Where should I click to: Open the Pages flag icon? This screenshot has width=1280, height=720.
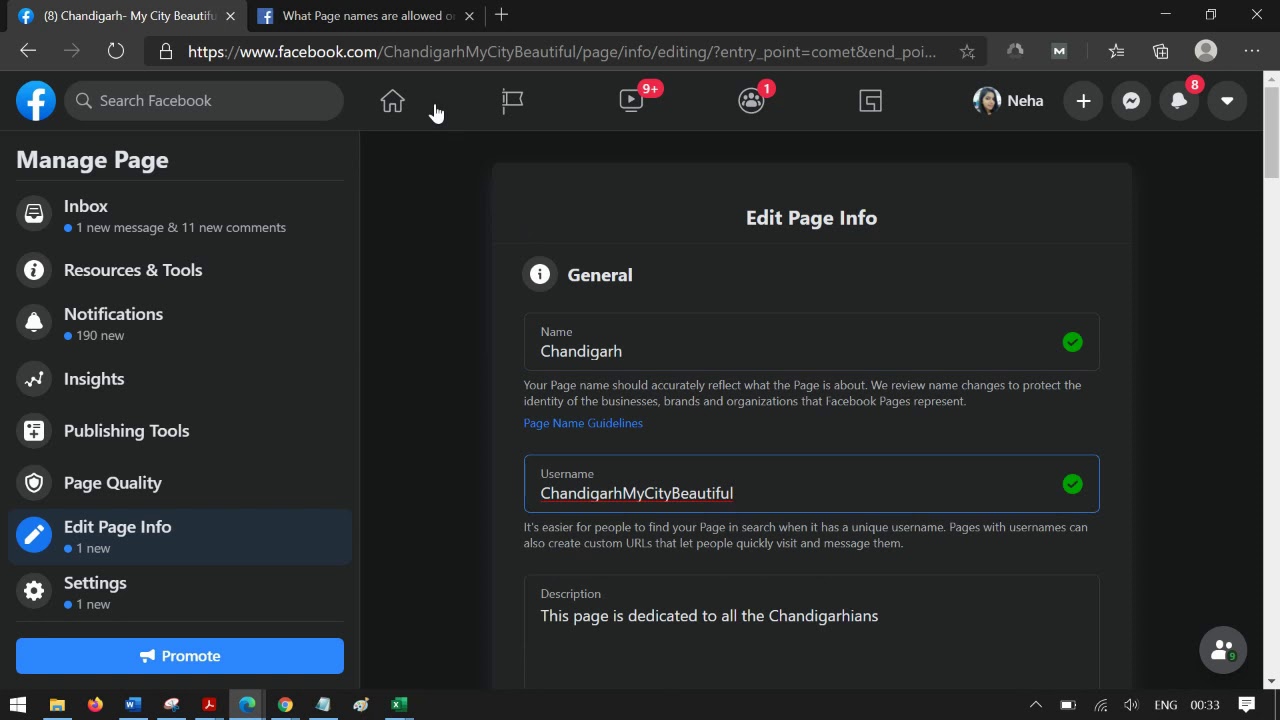click(x=512, y=101)
